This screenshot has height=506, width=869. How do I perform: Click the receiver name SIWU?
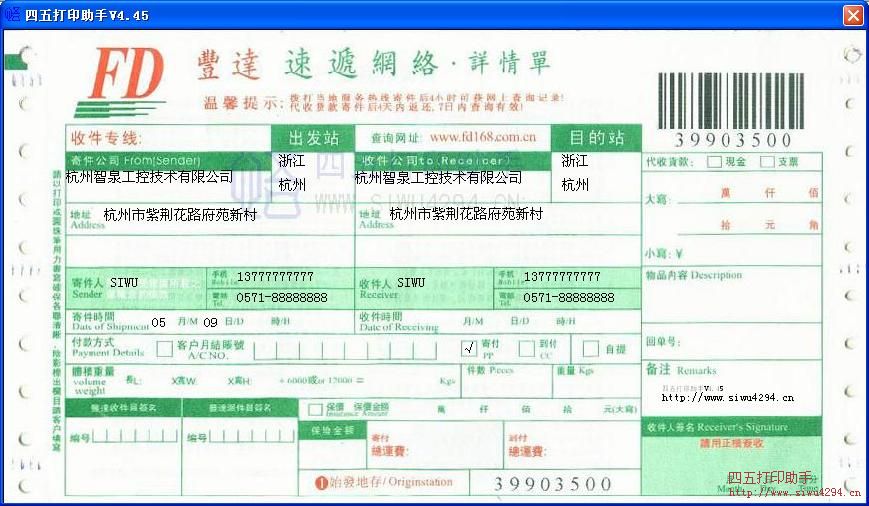point(411,283)
